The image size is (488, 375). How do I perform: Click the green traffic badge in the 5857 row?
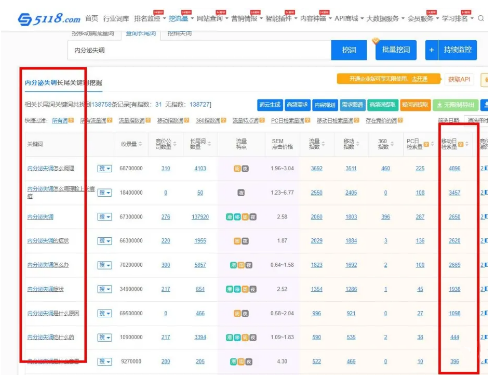click(x=233, y=265)
